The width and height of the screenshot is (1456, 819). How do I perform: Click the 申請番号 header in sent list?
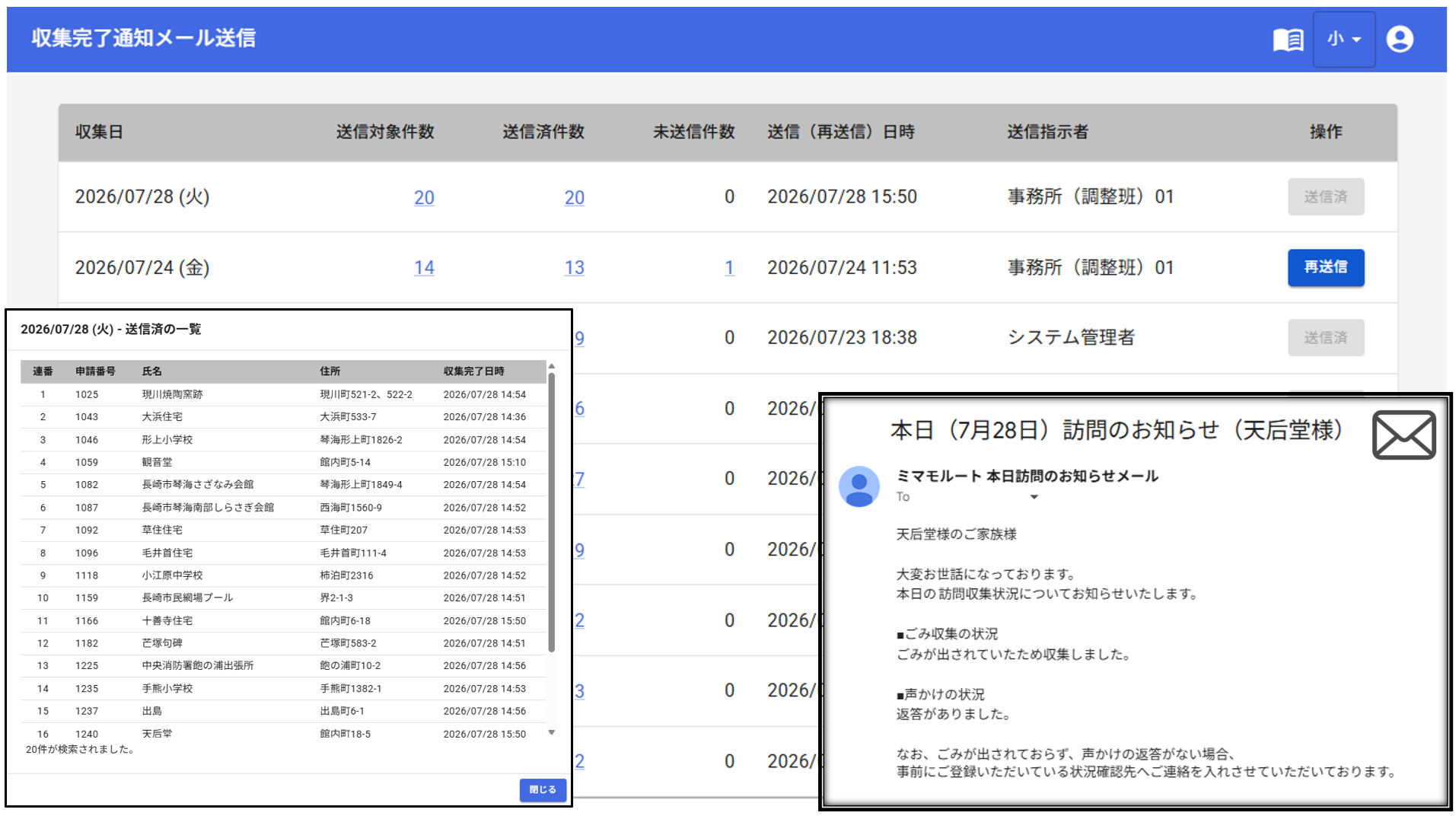[x=95, y=371]
